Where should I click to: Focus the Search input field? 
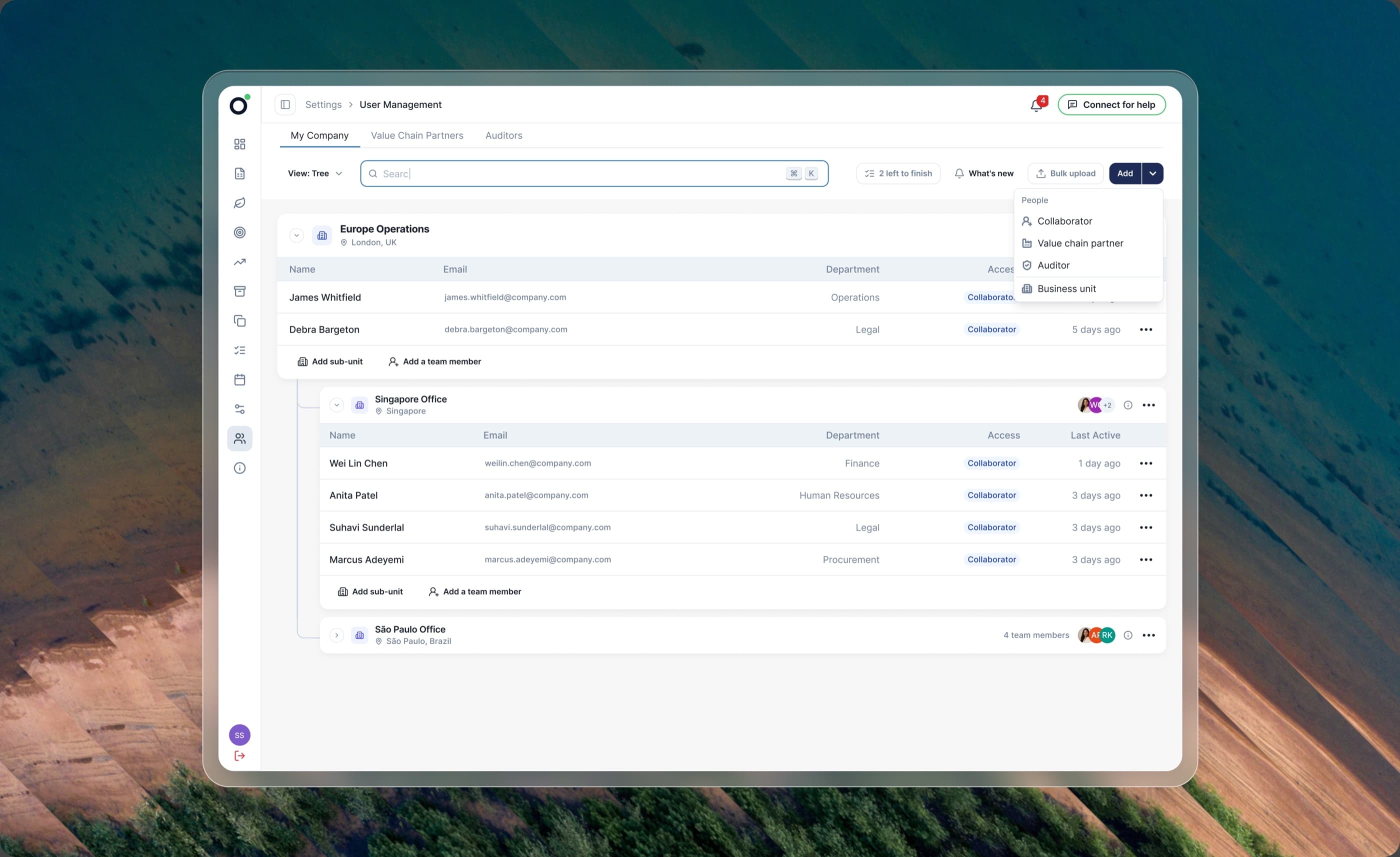click(594, 173)
